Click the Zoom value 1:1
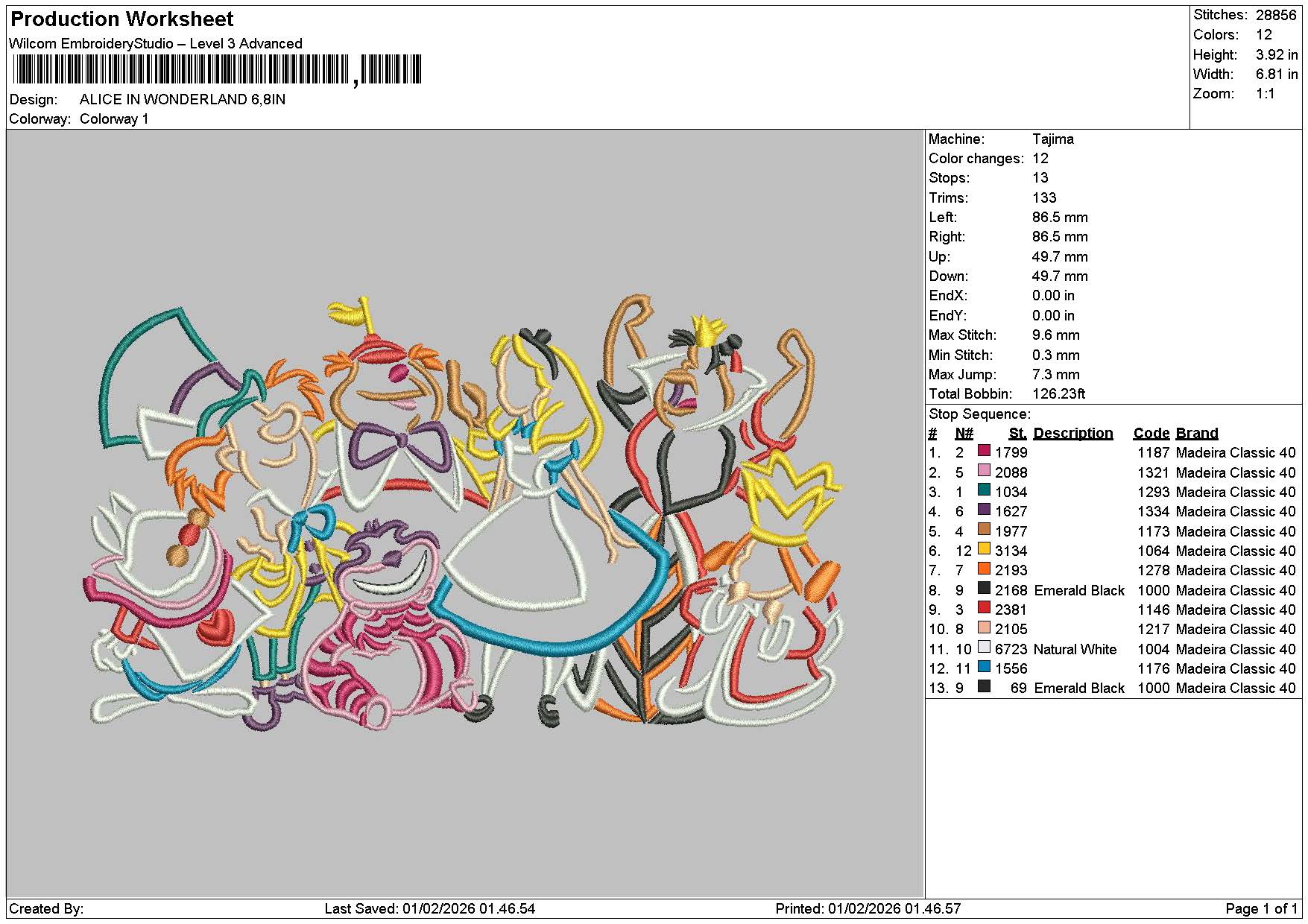This screenshot has height=924, width=1308. (1266, 94)
